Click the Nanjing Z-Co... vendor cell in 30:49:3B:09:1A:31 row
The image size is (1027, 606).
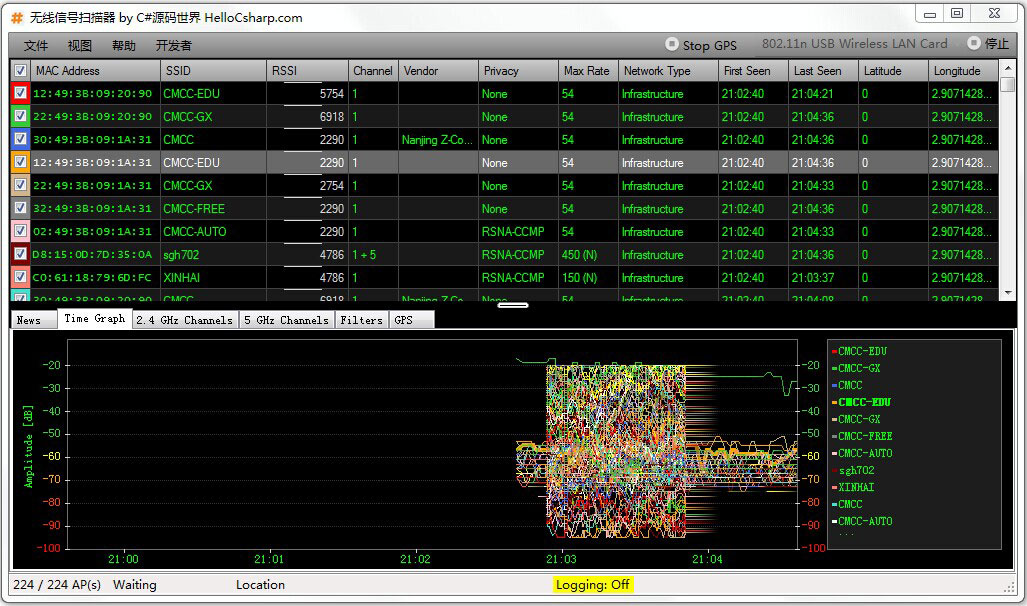437,140
